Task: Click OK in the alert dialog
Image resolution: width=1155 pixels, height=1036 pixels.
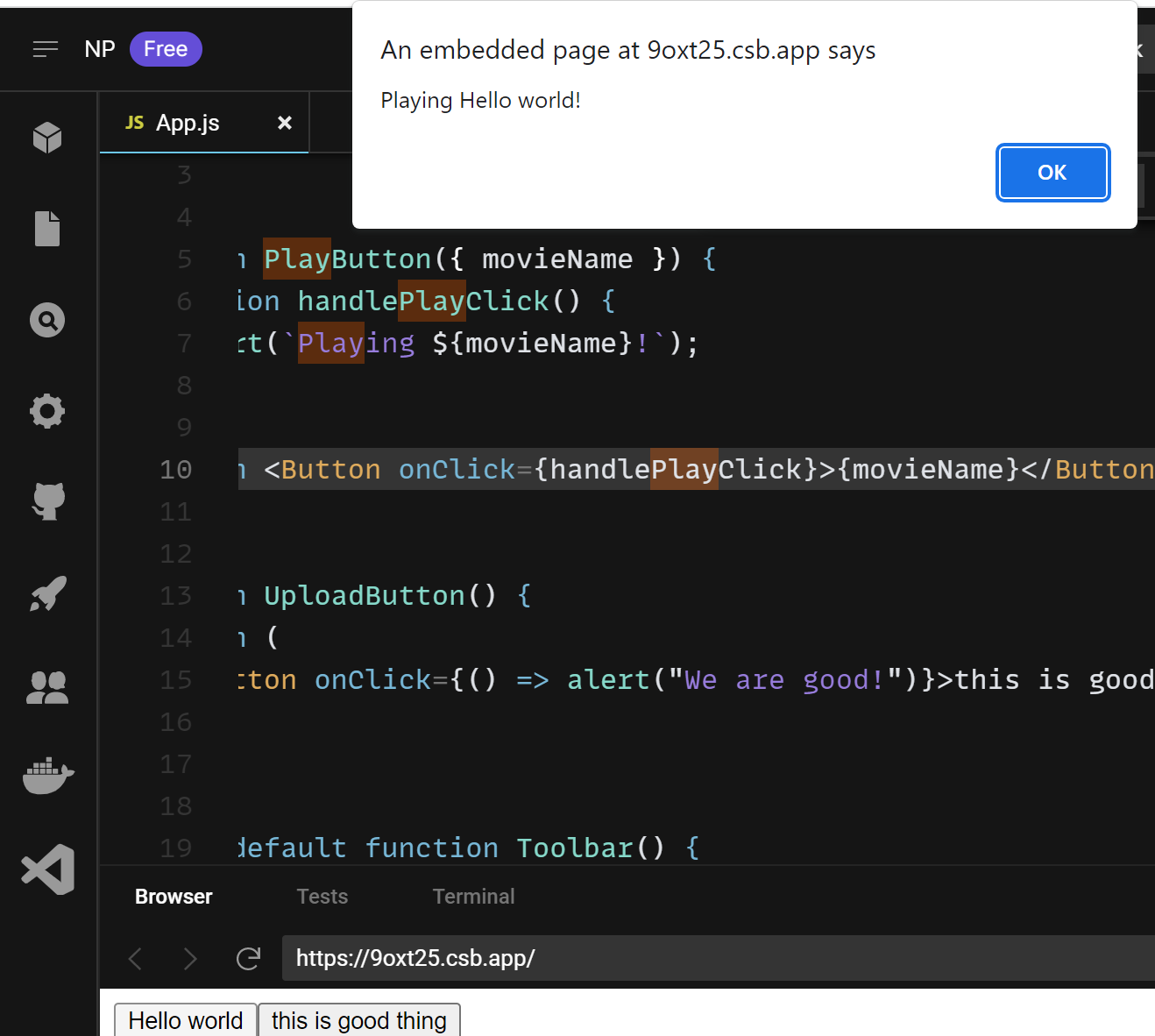Action: pos(1052,173)
